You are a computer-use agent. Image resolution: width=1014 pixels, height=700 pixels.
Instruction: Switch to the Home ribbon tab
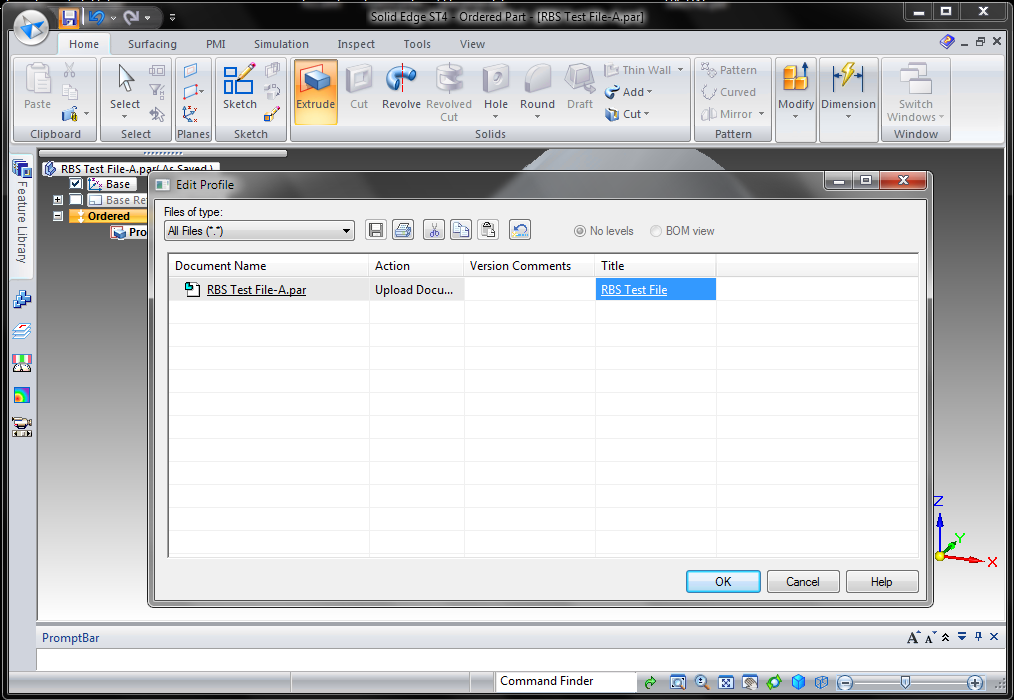coord(84,44)
